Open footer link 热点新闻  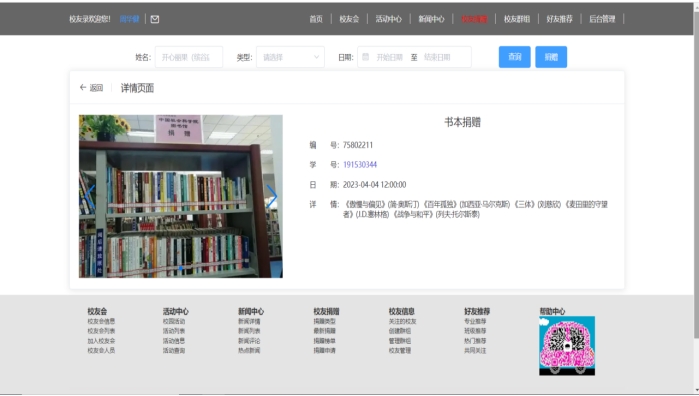(249, 351)
